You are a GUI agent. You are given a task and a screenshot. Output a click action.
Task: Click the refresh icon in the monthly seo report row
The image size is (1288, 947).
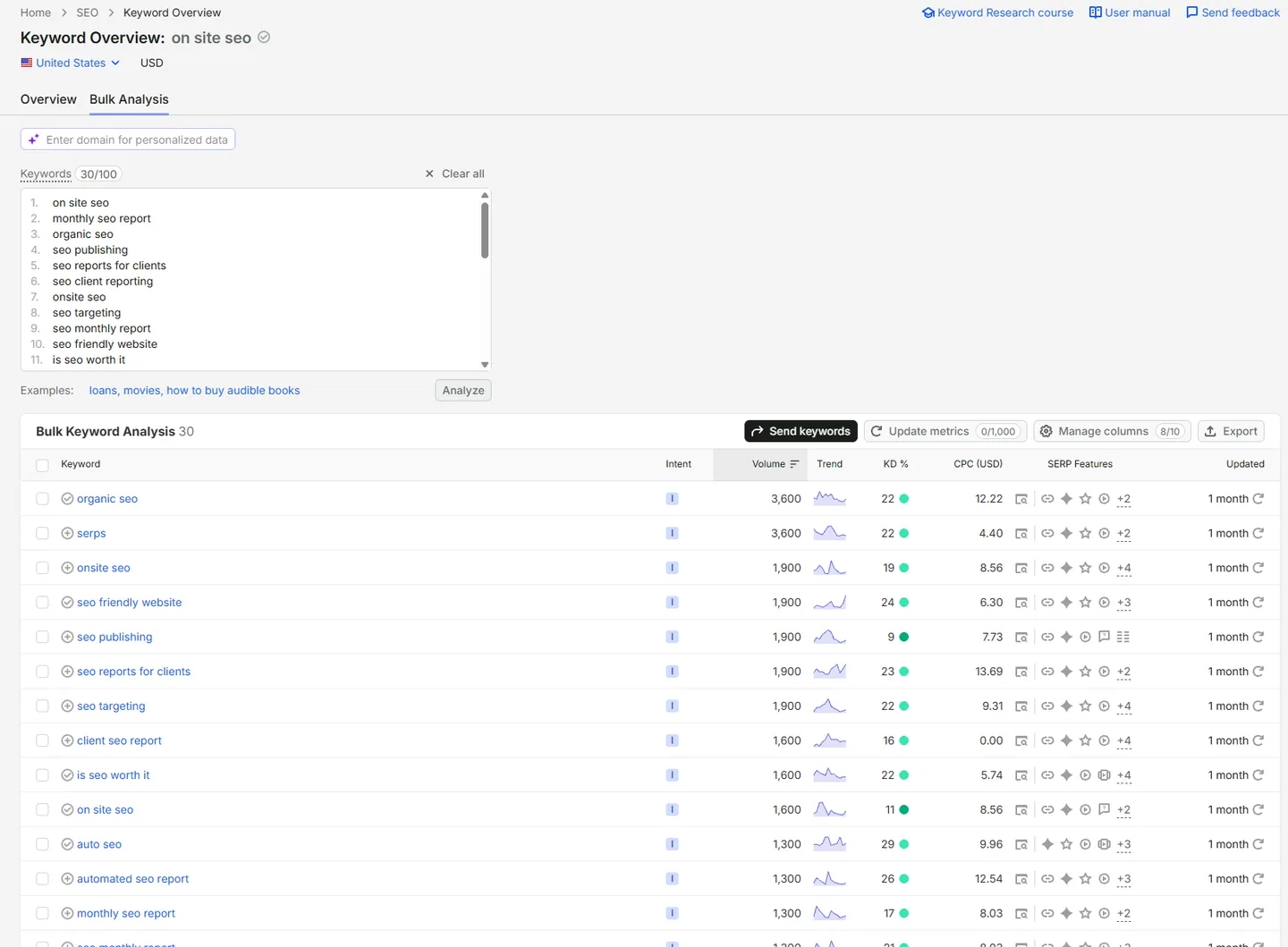click(x=1258, y=914)
